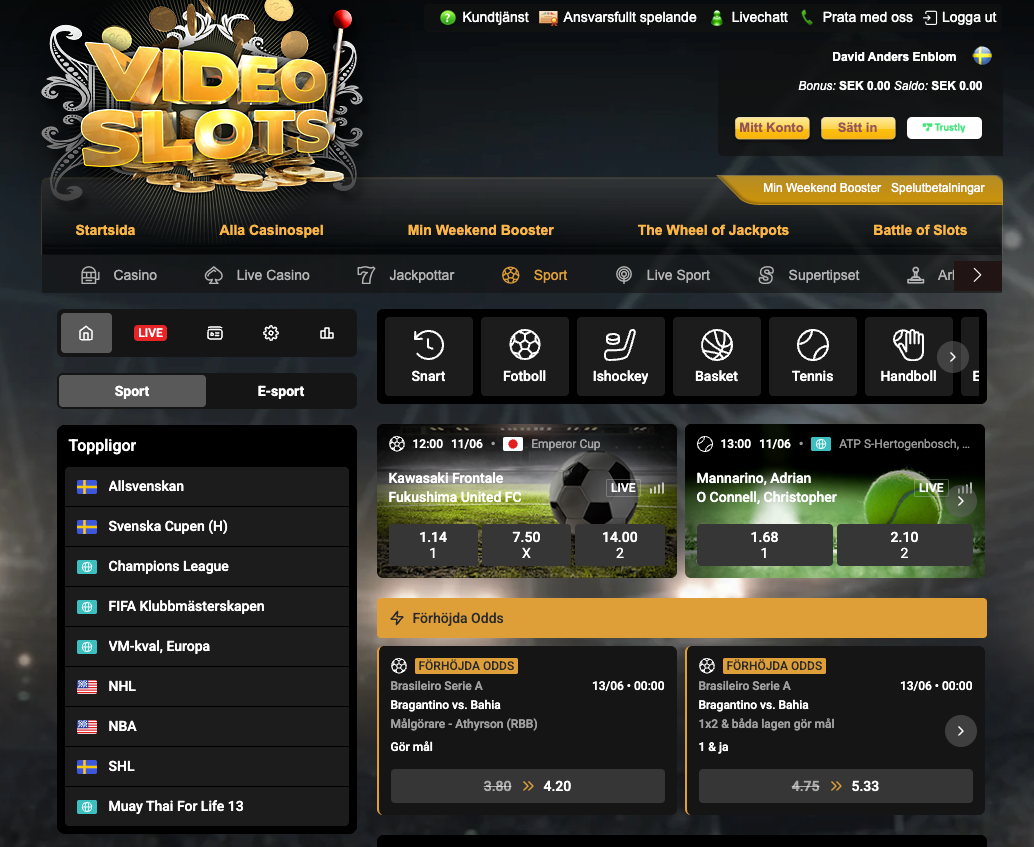1034x847 pixels.
Task: Open SHL in Toppligor list
Action: point(207,767)
